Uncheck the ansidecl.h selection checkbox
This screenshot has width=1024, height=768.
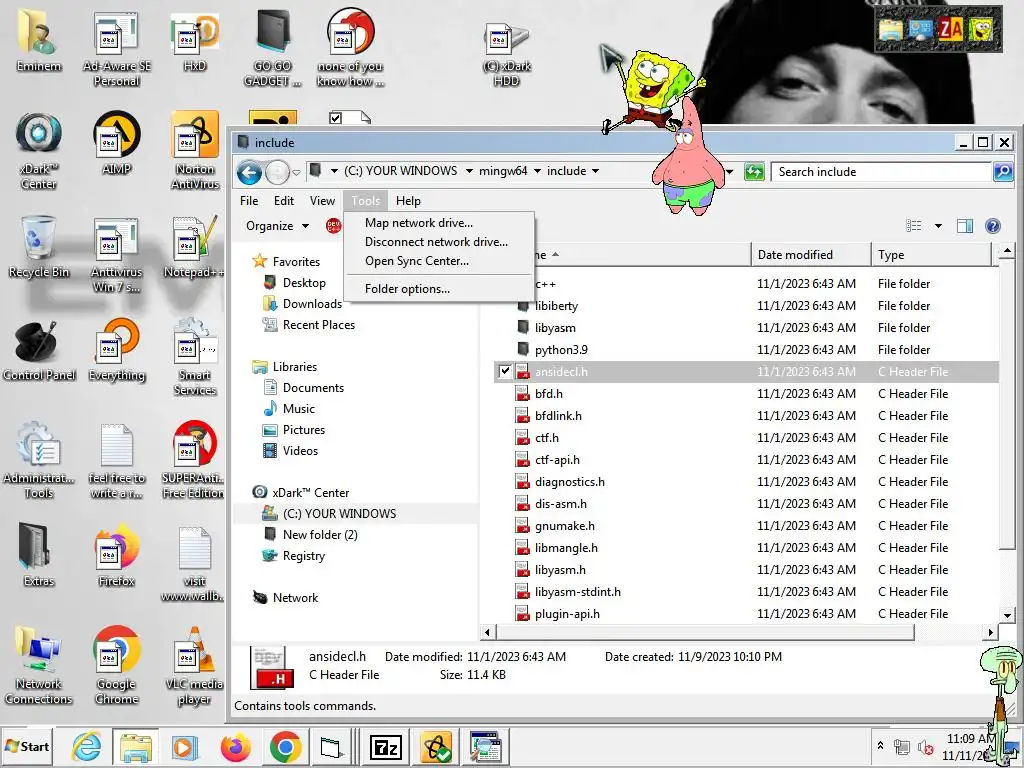pos(505,372)
